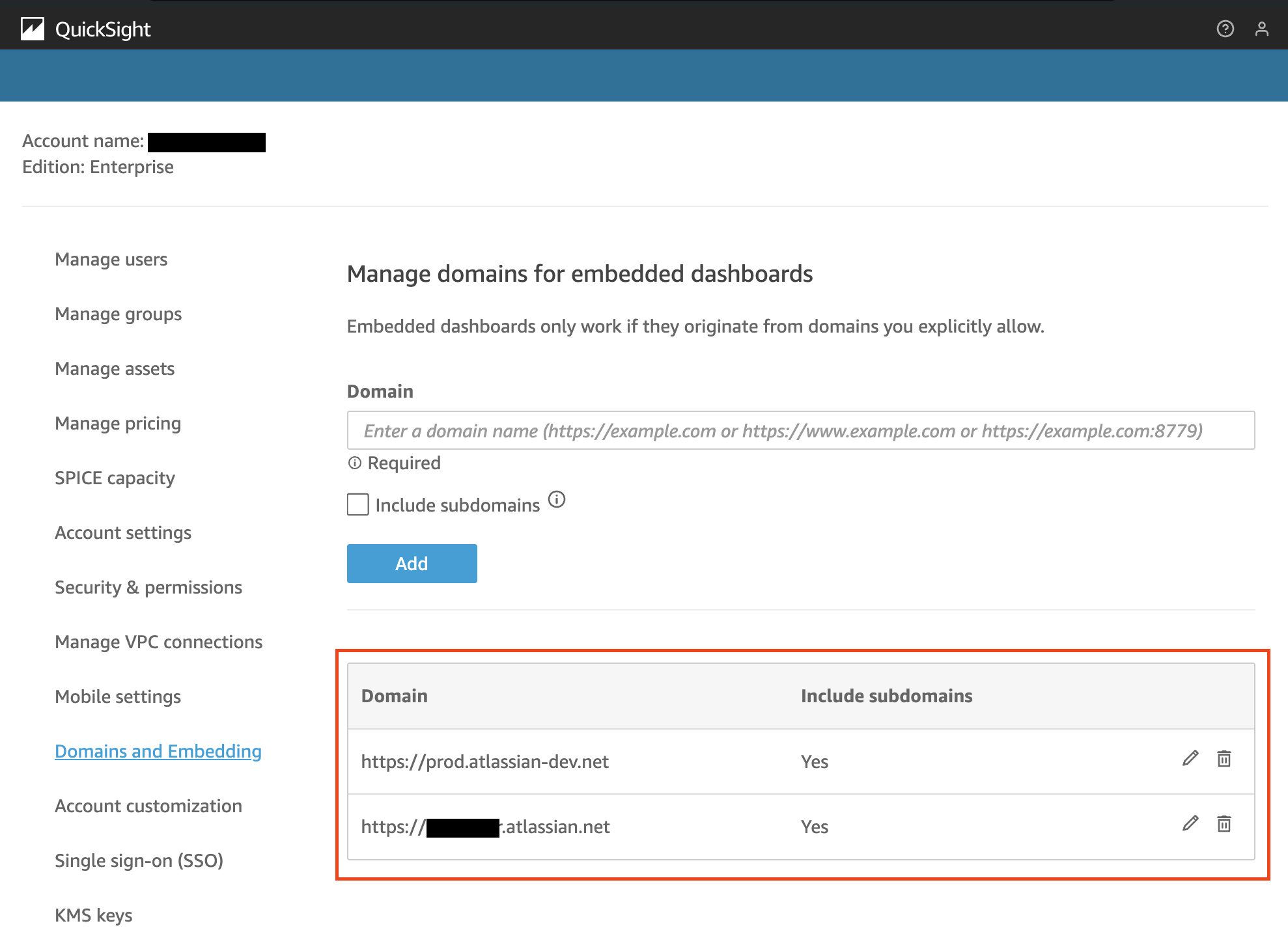Click the QuickSight title text

103,30
